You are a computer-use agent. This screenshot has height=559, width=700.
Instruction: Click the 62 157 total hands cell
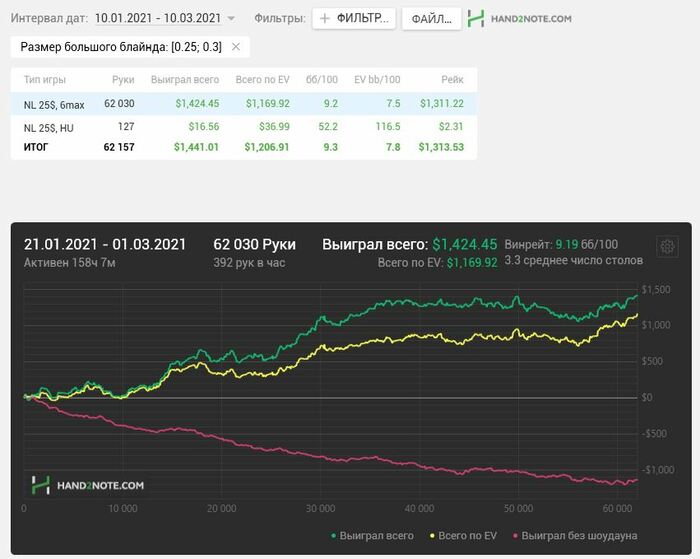click(x=119, y=147)
